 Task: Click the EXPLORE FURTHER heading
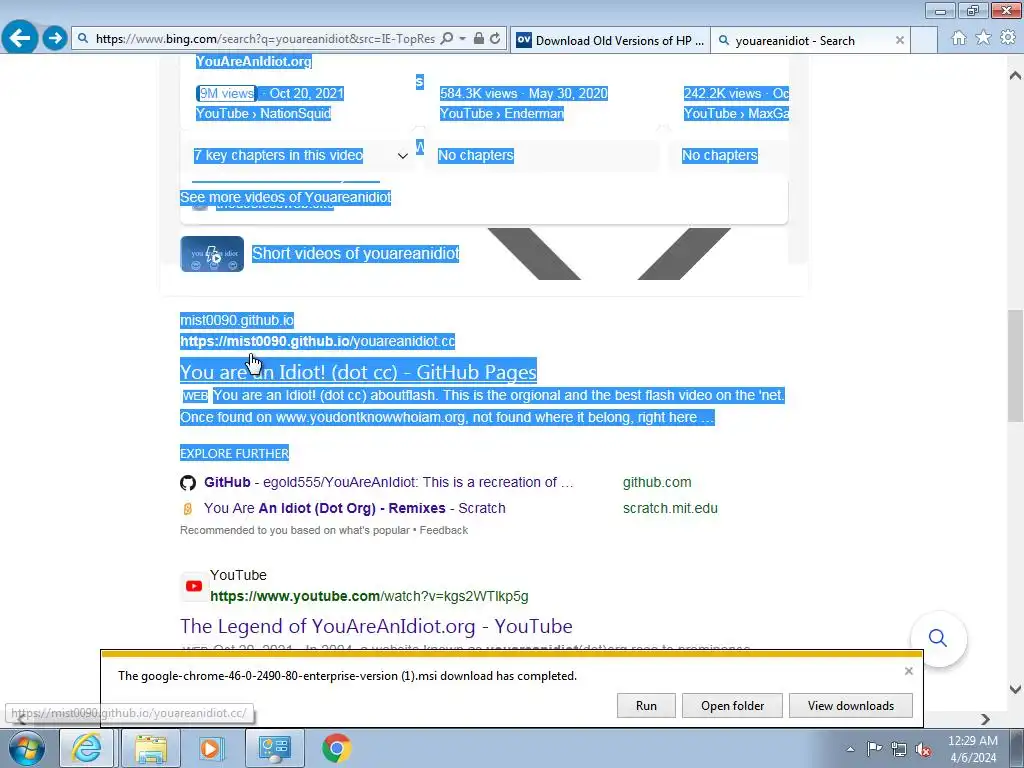click(234, 453)
